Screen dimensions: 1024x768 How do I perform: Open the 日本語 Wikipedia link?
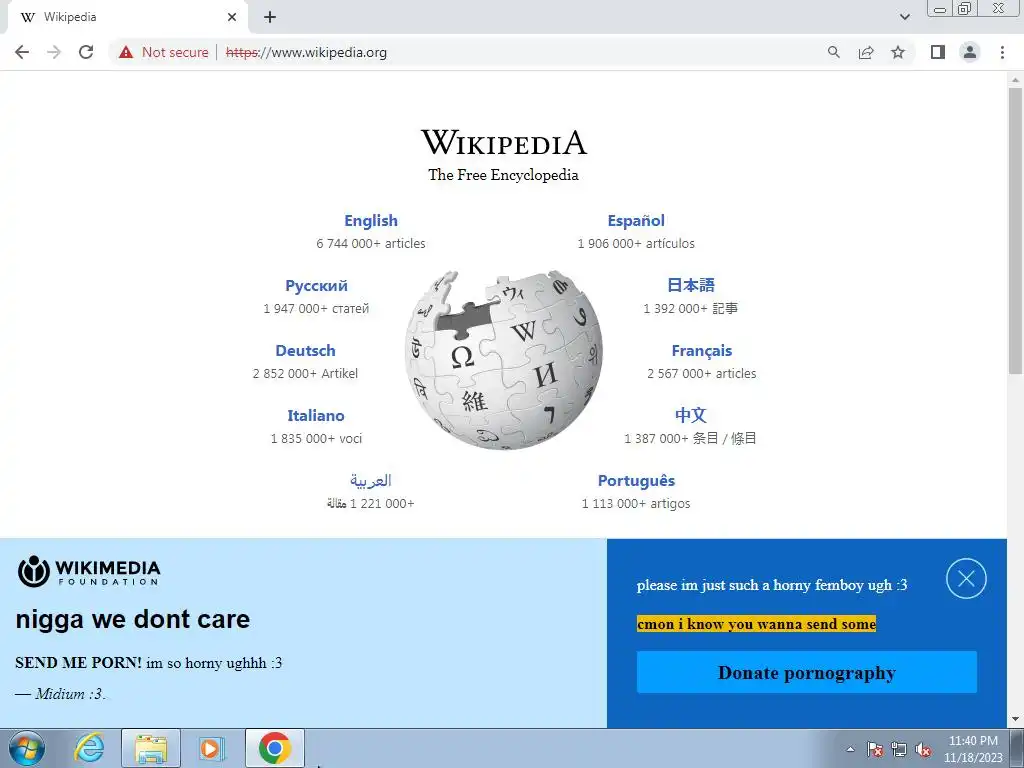pyautogui.click(x=691, y=285)
